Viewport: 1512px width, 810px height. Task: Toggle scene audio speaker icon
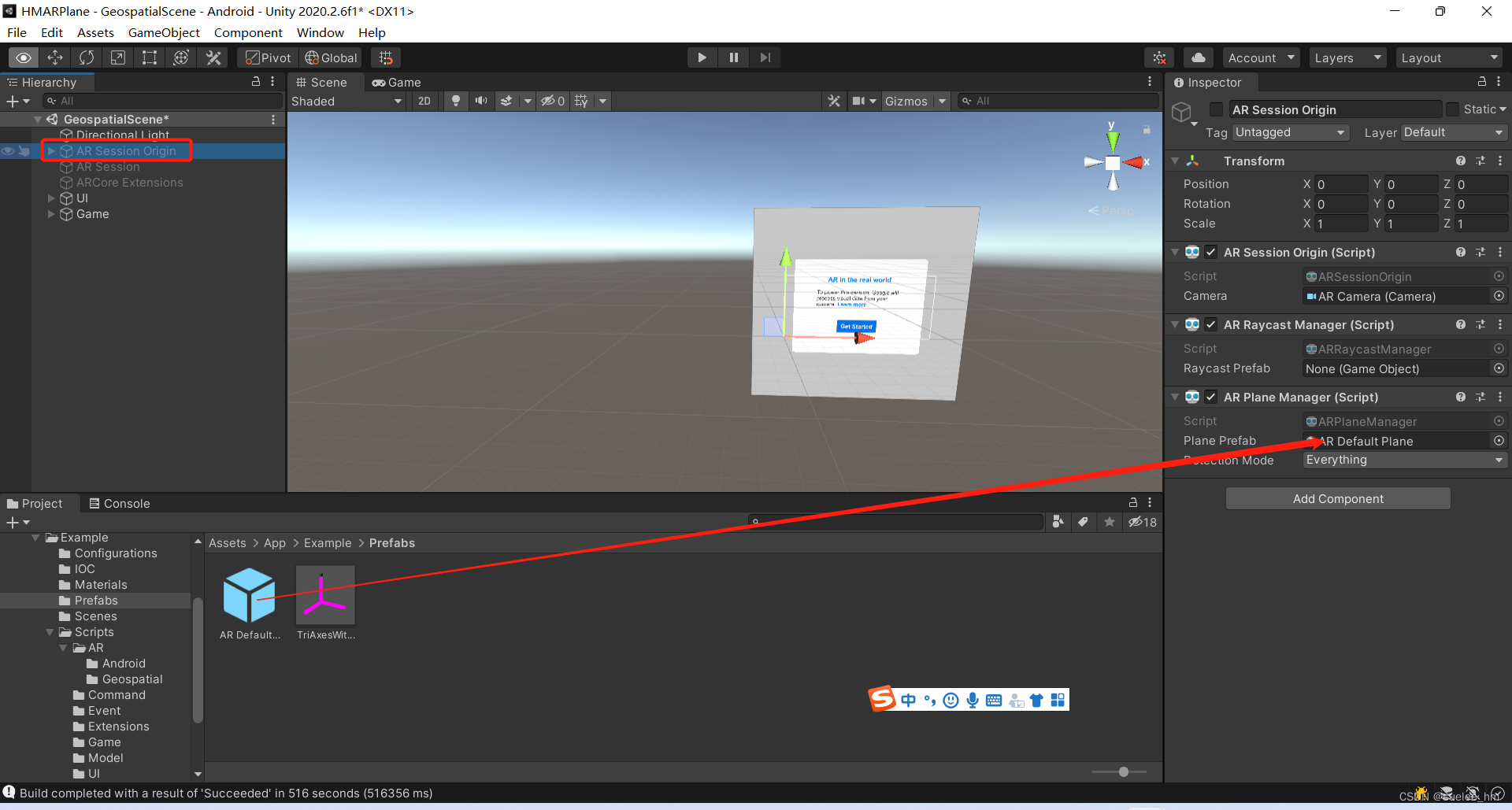(480, 101)
